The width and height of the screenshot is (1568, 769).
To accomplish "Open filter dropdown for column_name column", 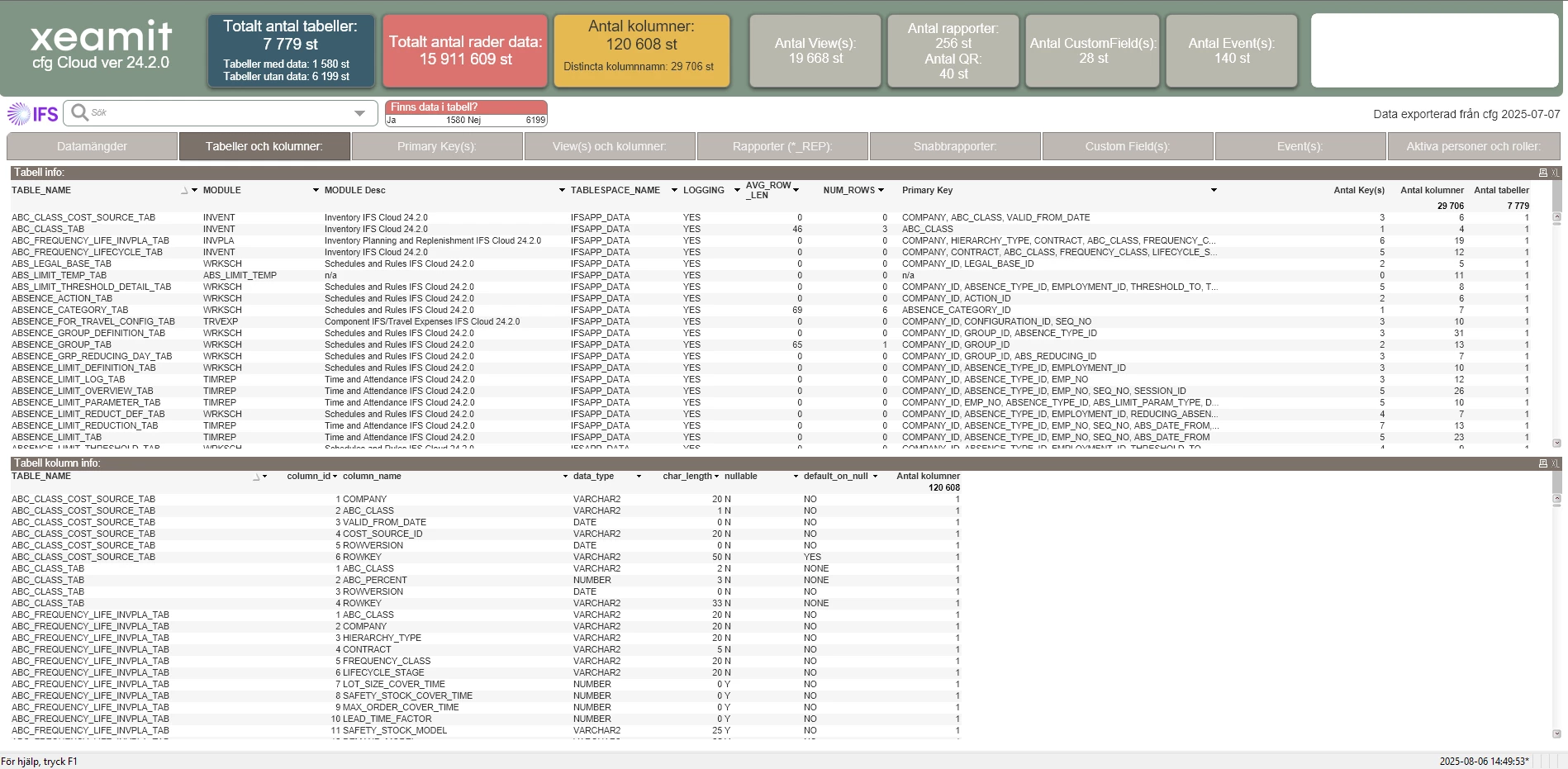I will (x=565, y=477).
